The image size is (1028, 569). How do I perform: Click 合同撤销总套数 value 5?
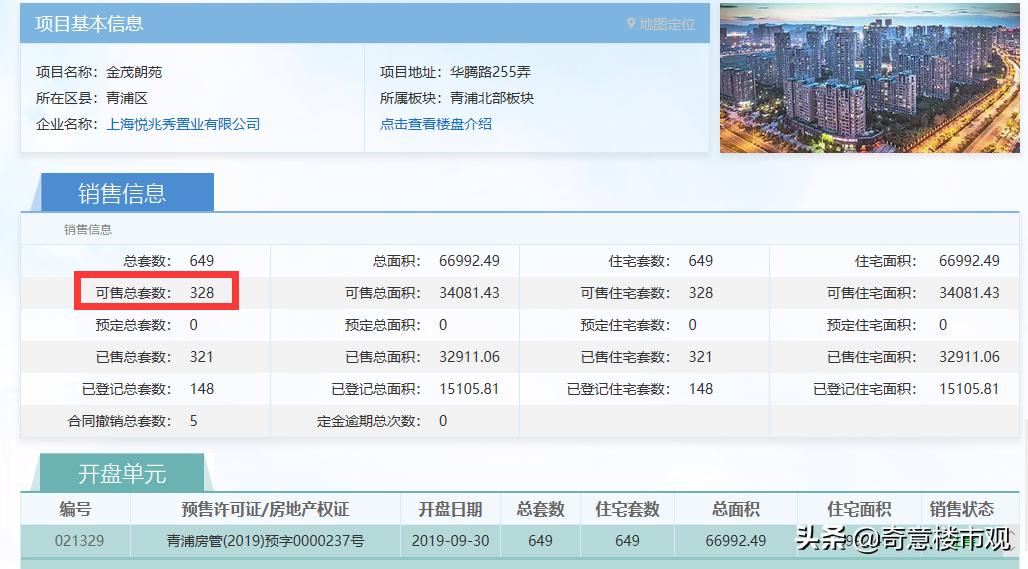pyautogui.click(x=193, y=421)
